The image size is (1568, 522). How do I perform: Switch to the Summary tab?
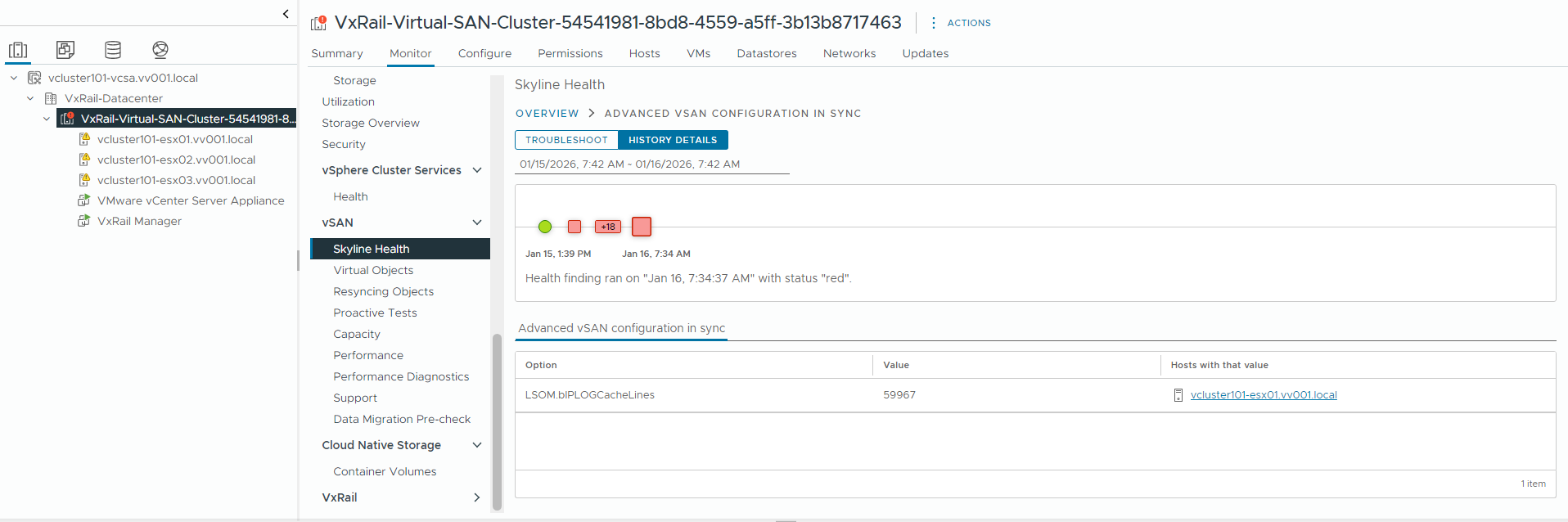click(337, 53)
